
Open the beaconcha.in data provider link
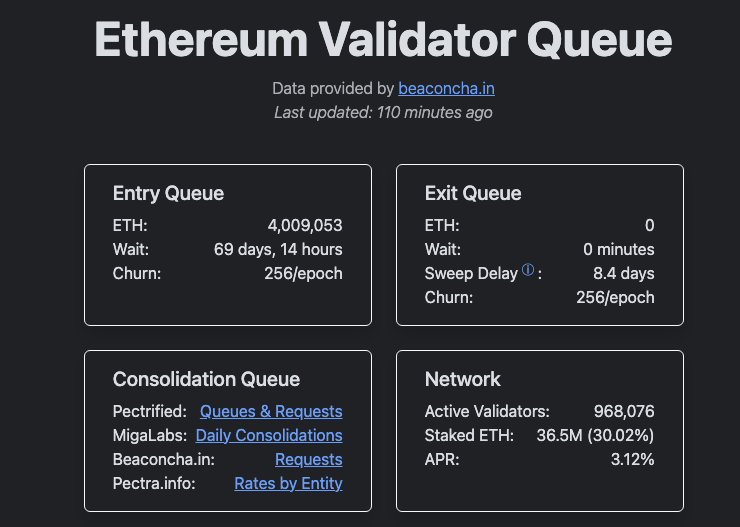click(x=446, y=88)
